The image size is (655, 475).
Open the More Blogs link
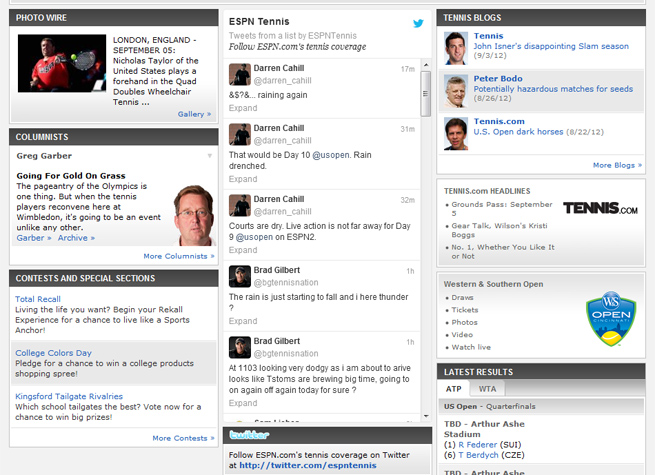click(617, 165)
